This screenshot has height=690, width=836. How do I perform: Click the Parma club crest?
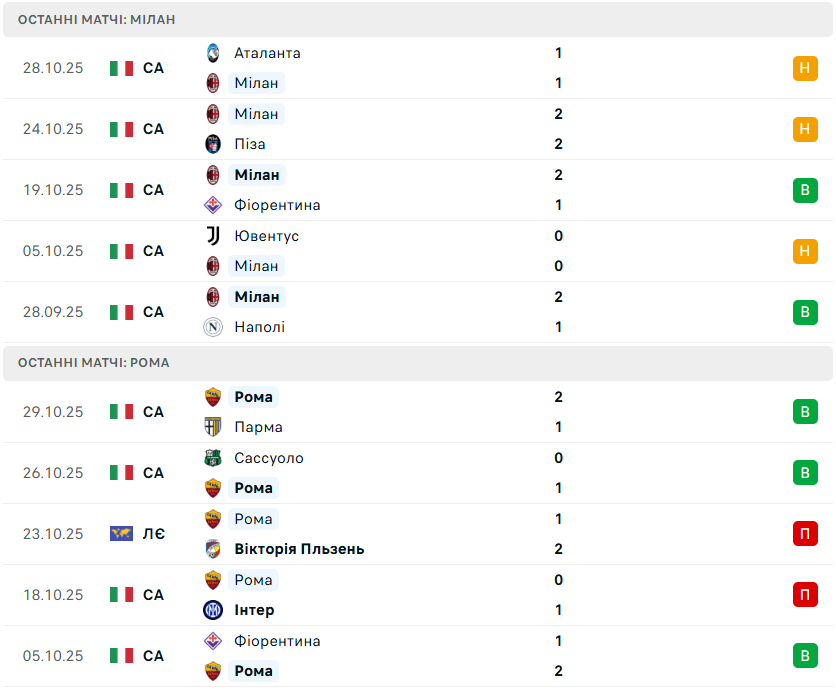[x=213, y=427]
